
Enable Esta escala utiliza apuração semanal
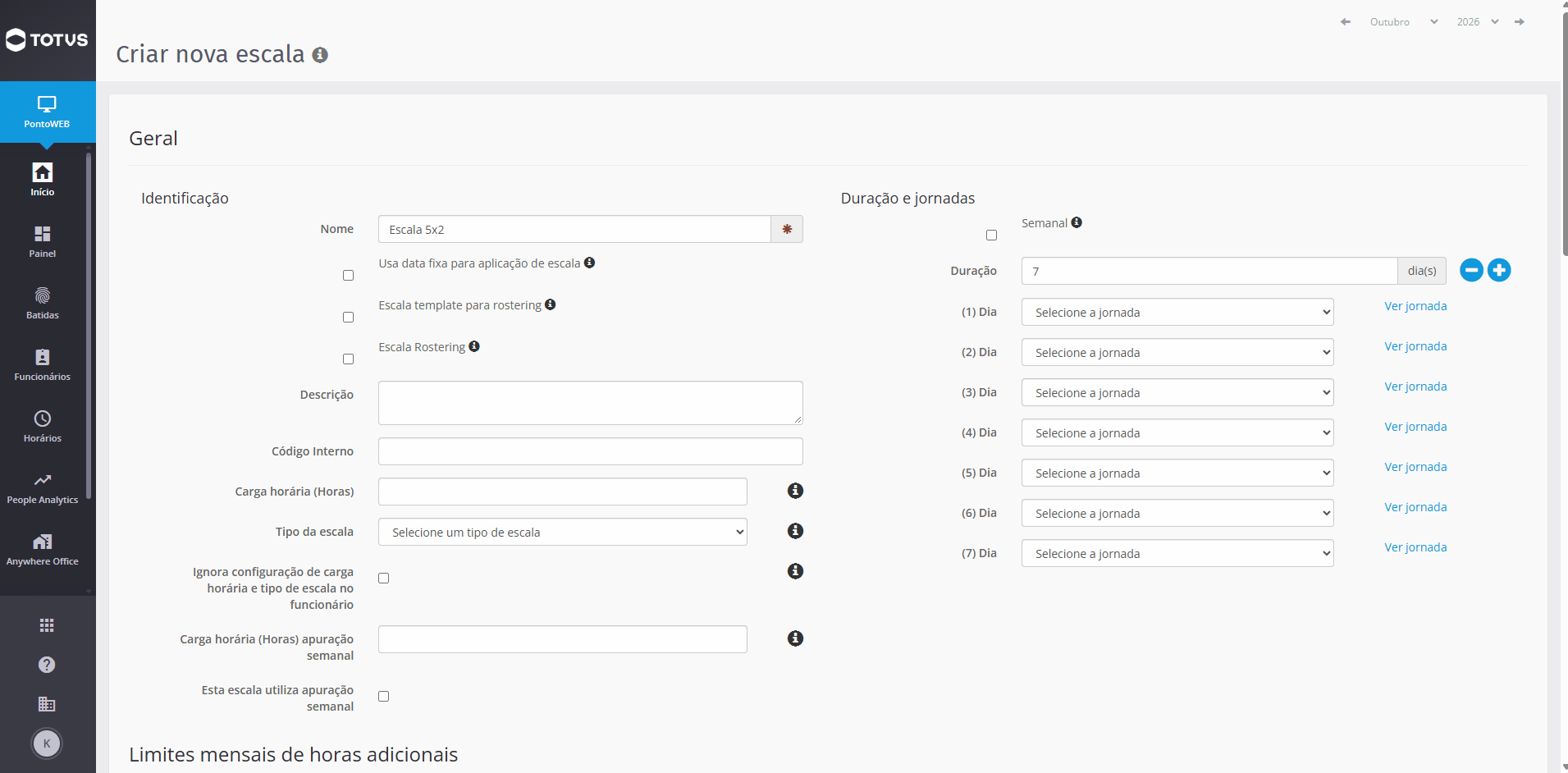click(383, 697)
